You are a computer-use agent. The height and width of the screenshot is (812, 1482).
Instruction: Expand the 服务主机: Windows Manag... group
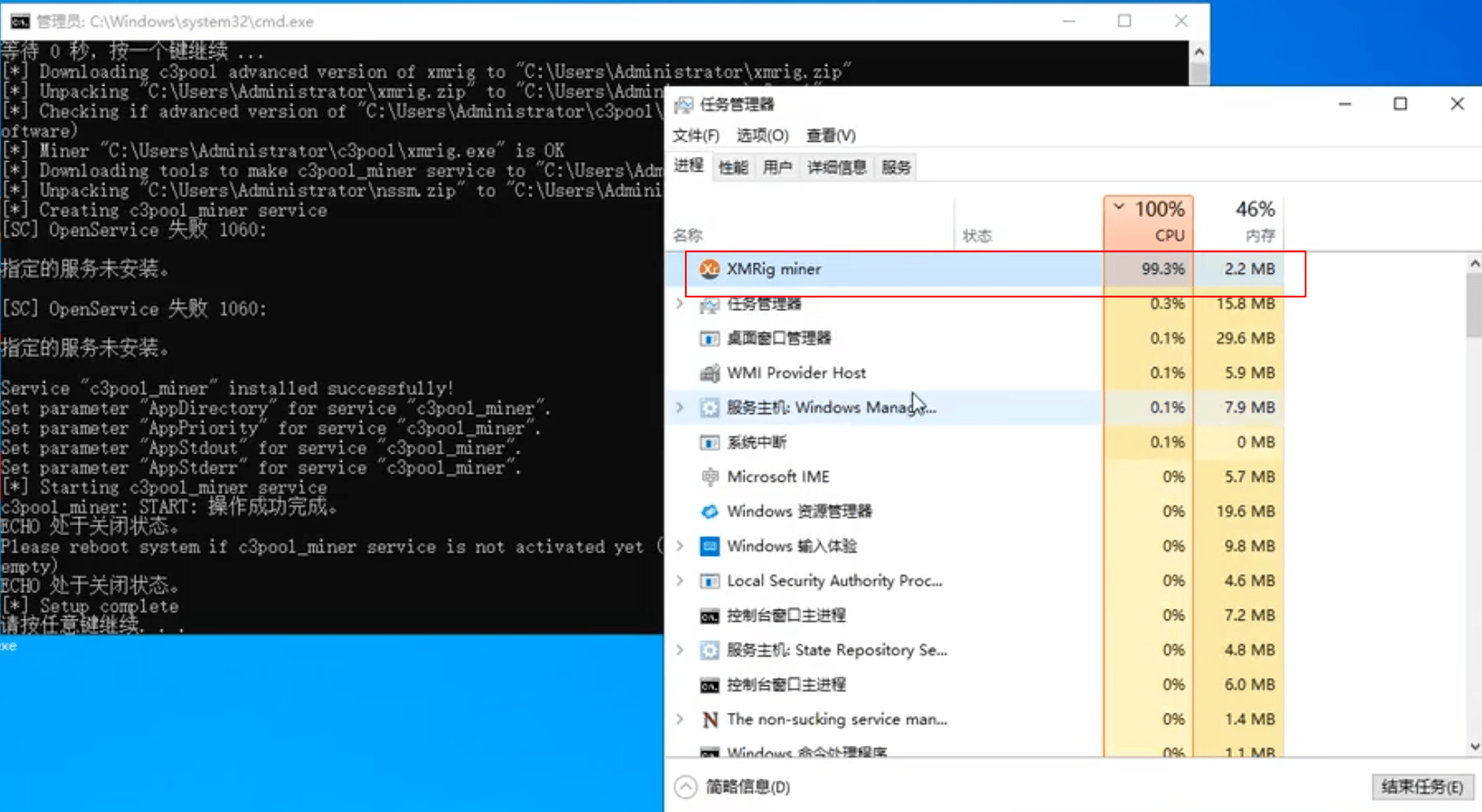tap(679, 407)
